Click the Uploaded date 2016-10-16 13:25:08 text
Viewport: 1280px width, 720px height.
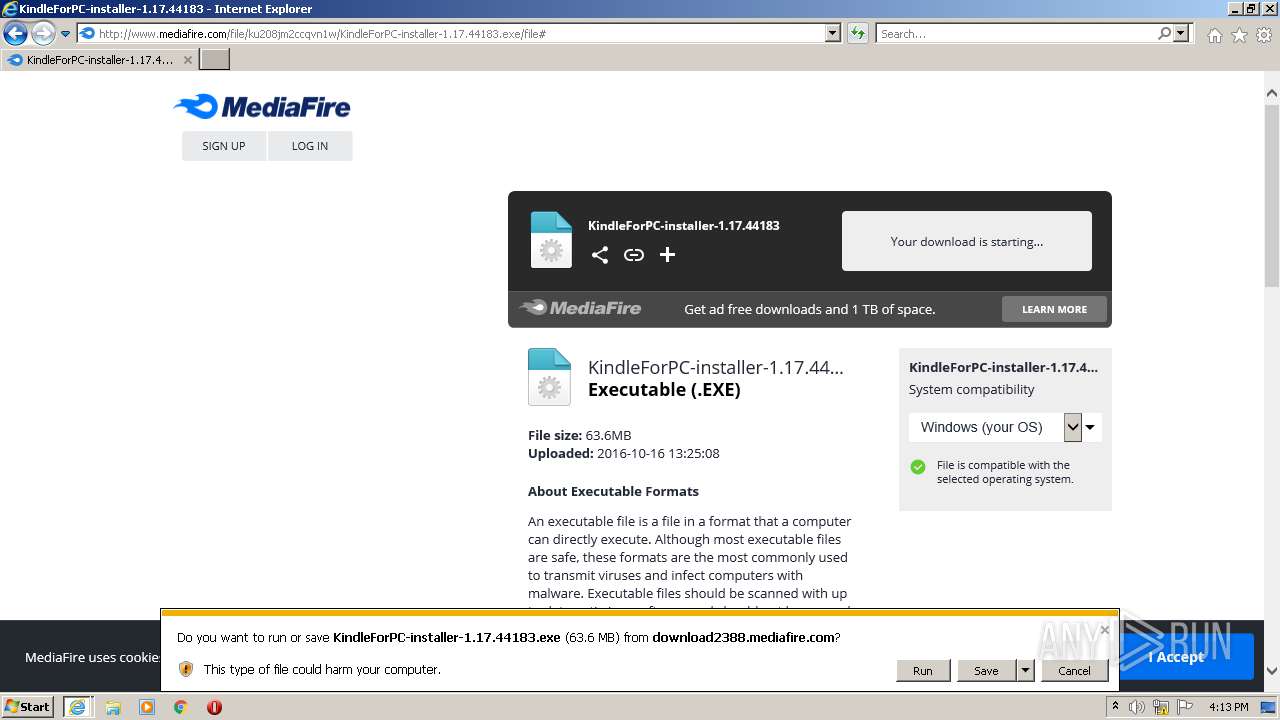coord(624,453)
